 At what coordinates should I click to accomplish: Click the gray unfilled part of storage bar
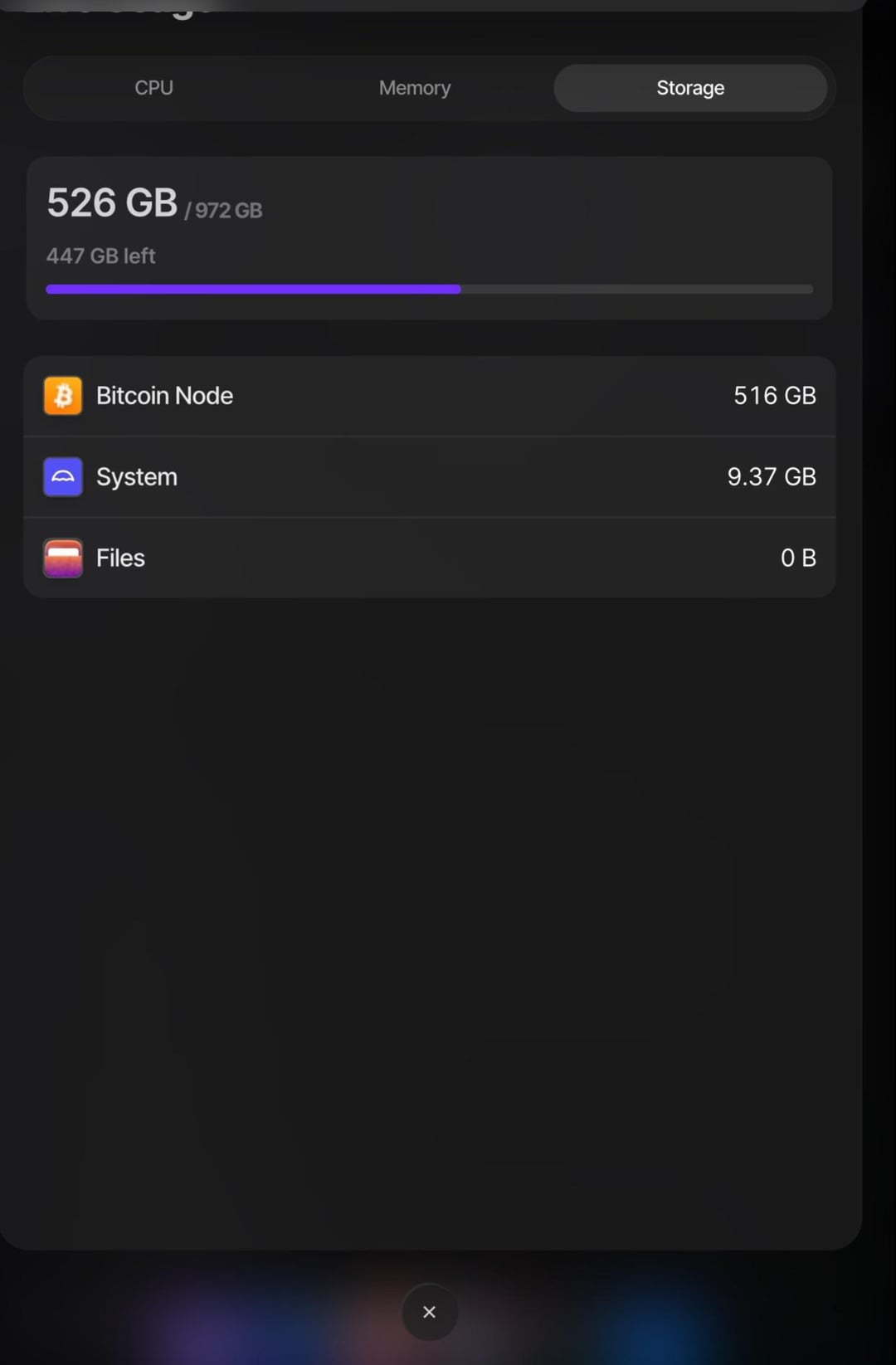tap(636, 290)
